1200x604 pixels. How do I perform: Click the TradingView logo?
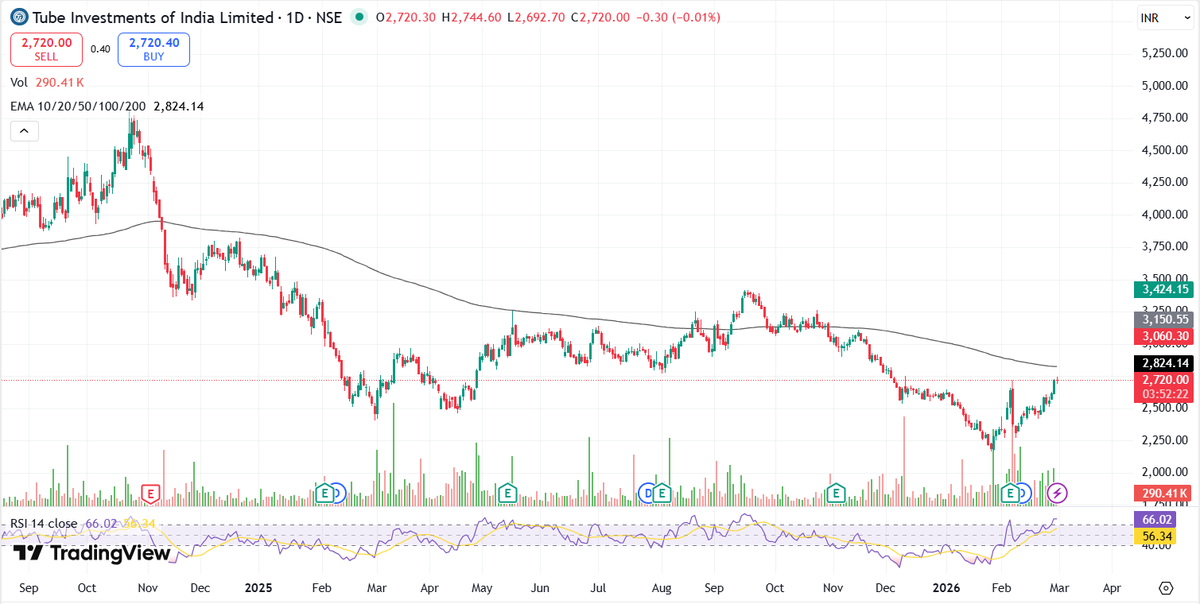92,553
